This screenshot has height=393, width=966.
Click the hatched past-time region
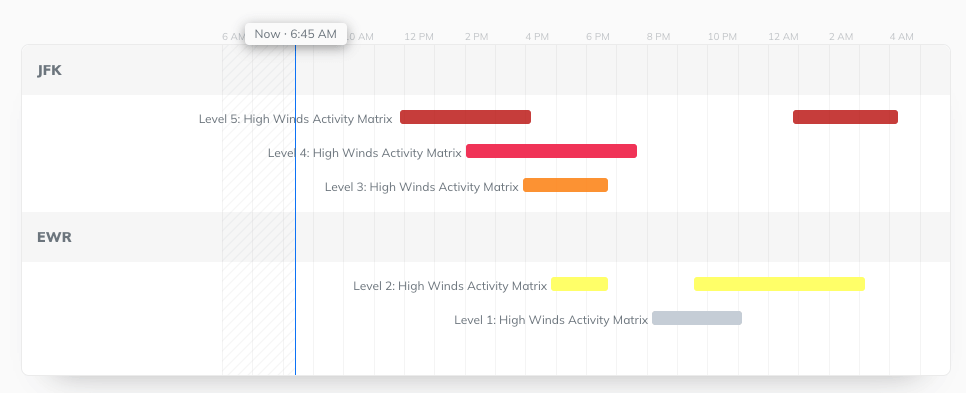pyautogui.click(x=259, y=209)
